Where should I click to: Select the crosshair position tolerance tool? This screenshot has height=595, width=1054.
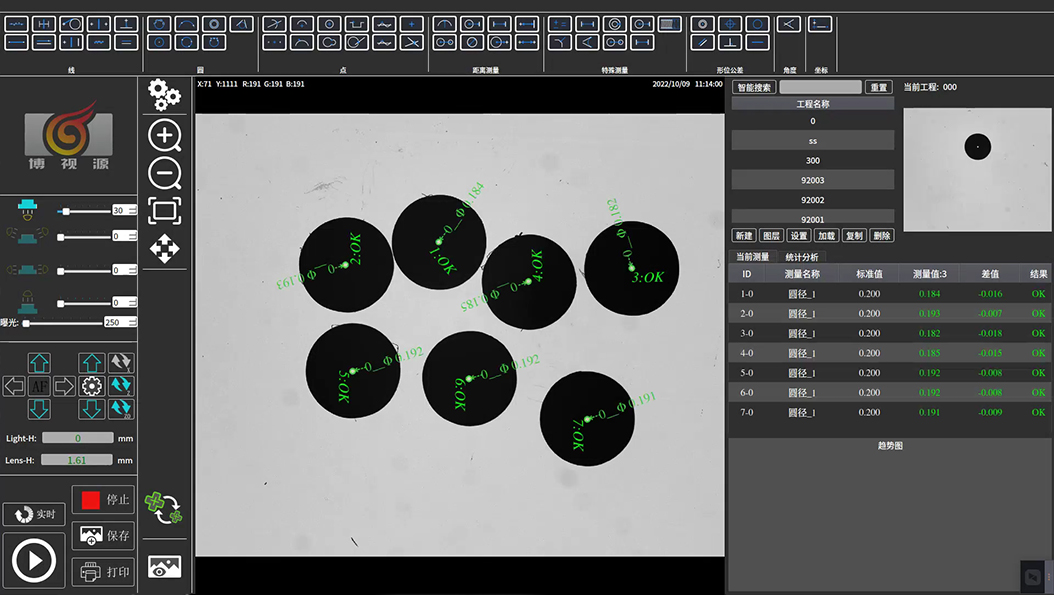click(730, 24)
